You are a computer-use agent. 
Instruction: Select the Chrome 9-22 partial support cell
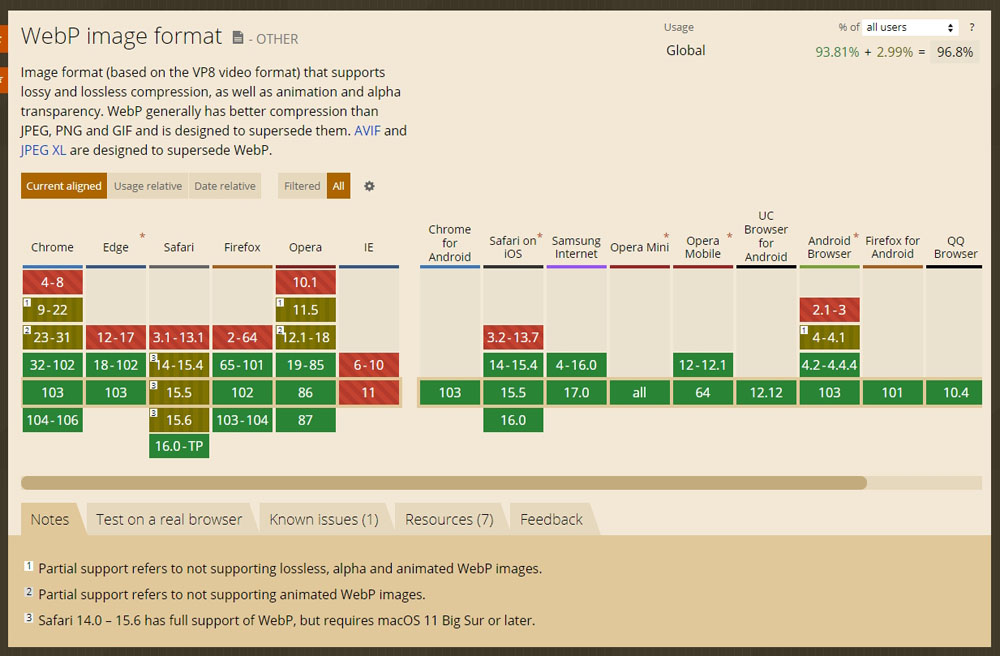52,310
